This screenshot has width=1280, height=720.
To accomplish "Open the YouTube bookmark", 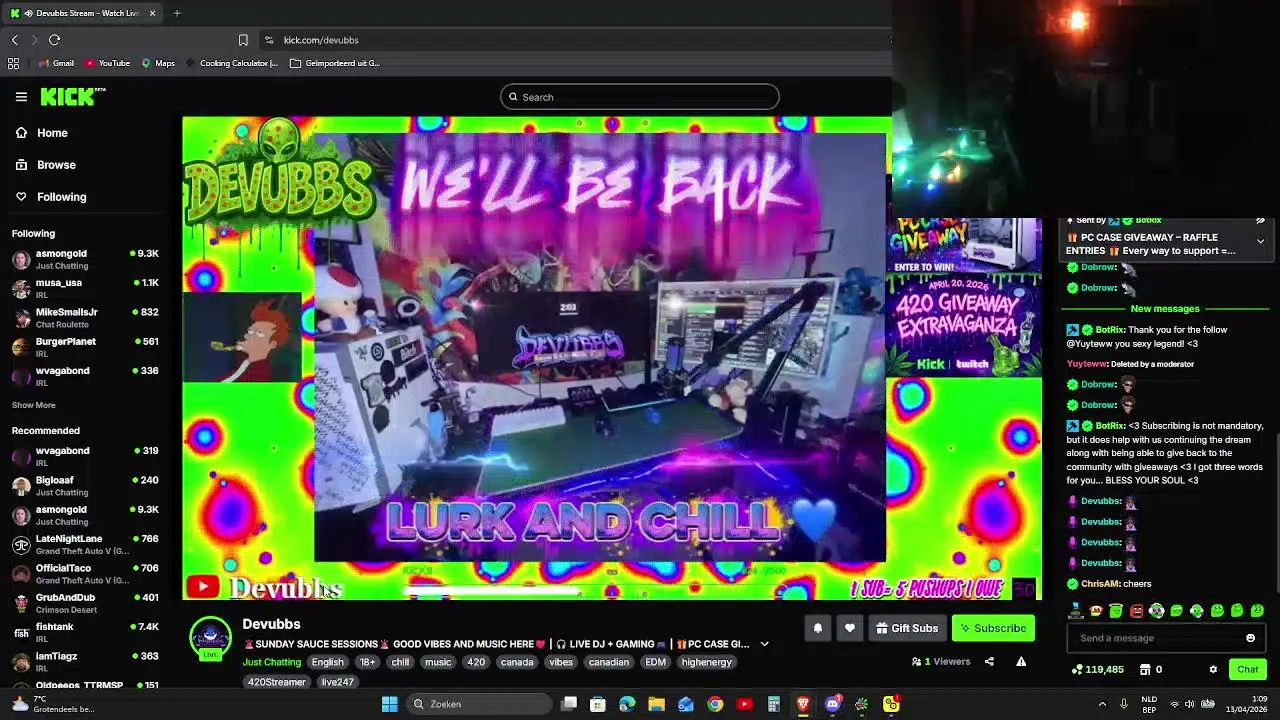I will pyautogui.click(x=107, y=63).
